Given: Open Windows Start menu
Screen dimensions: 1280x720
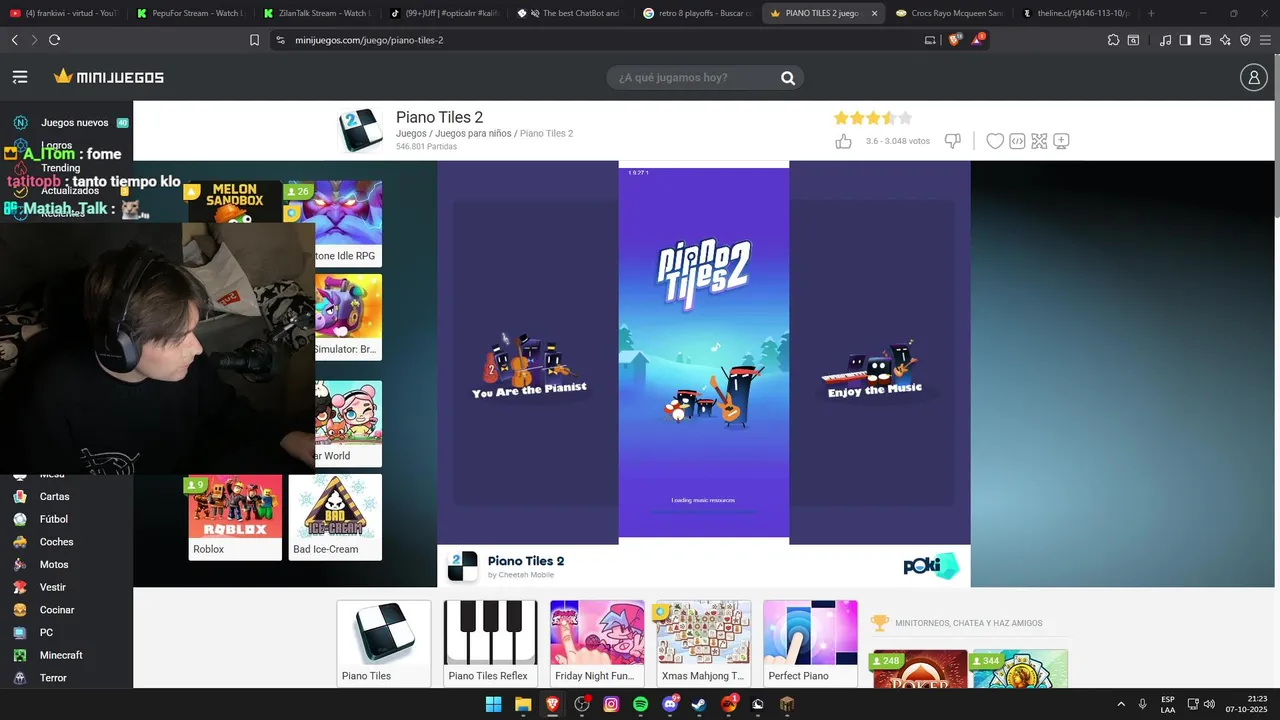Looking at the screenshot, I should (x=493, y=704).
